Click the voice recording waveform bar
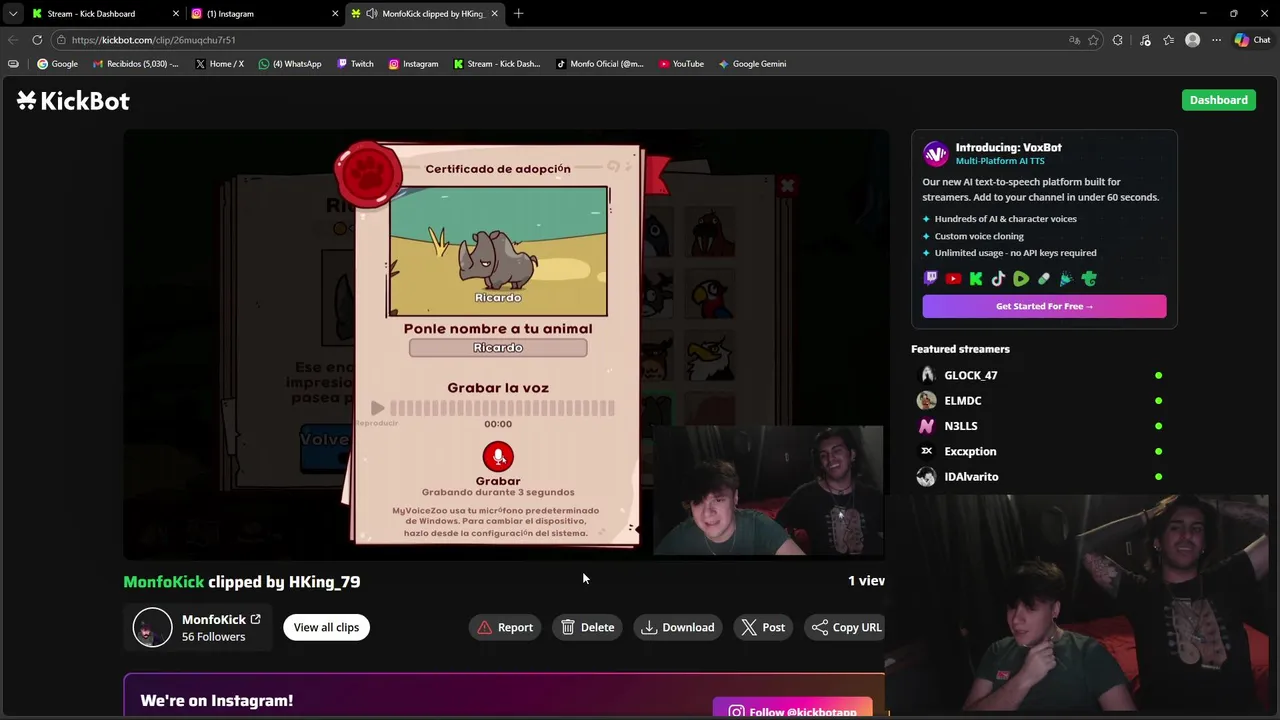This screenshot has height=720, width=1280. tap(502, 408)
